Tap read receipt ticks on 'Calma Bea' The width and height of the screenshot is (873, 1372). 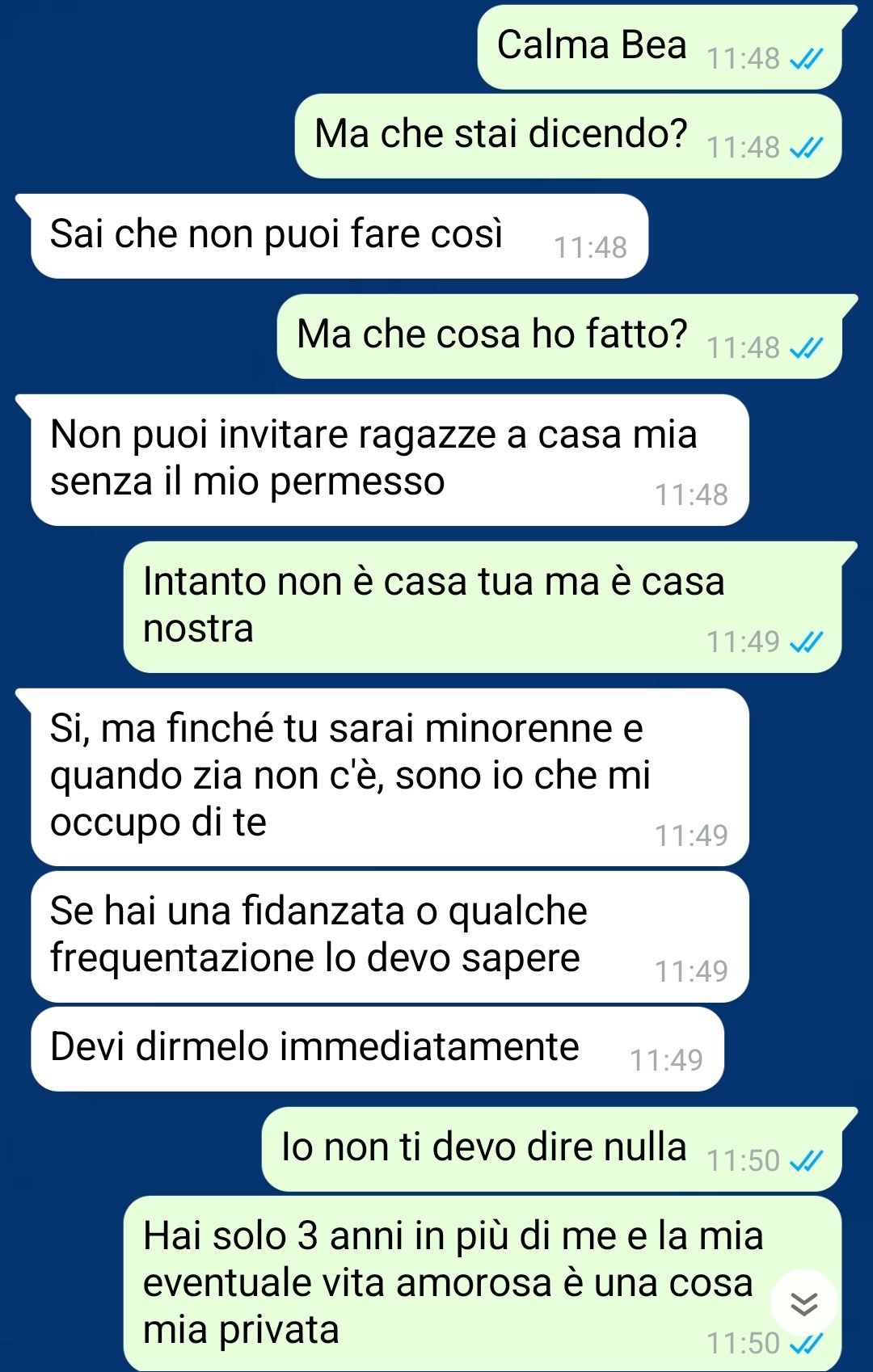pos(806,59)
